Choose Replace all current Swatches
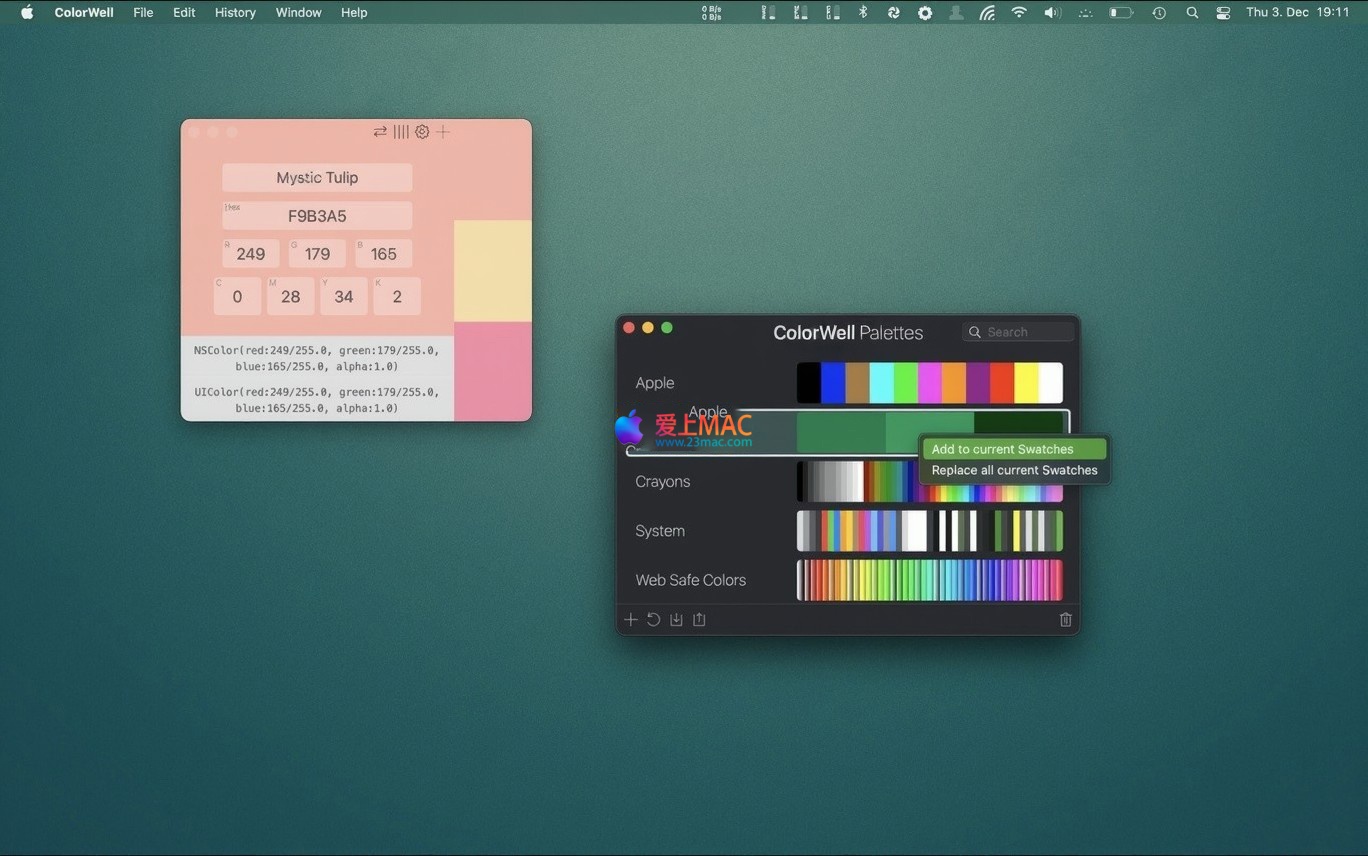This screenshot has width=1368, height=856. pyautogui.click(x=1013, y=470)
